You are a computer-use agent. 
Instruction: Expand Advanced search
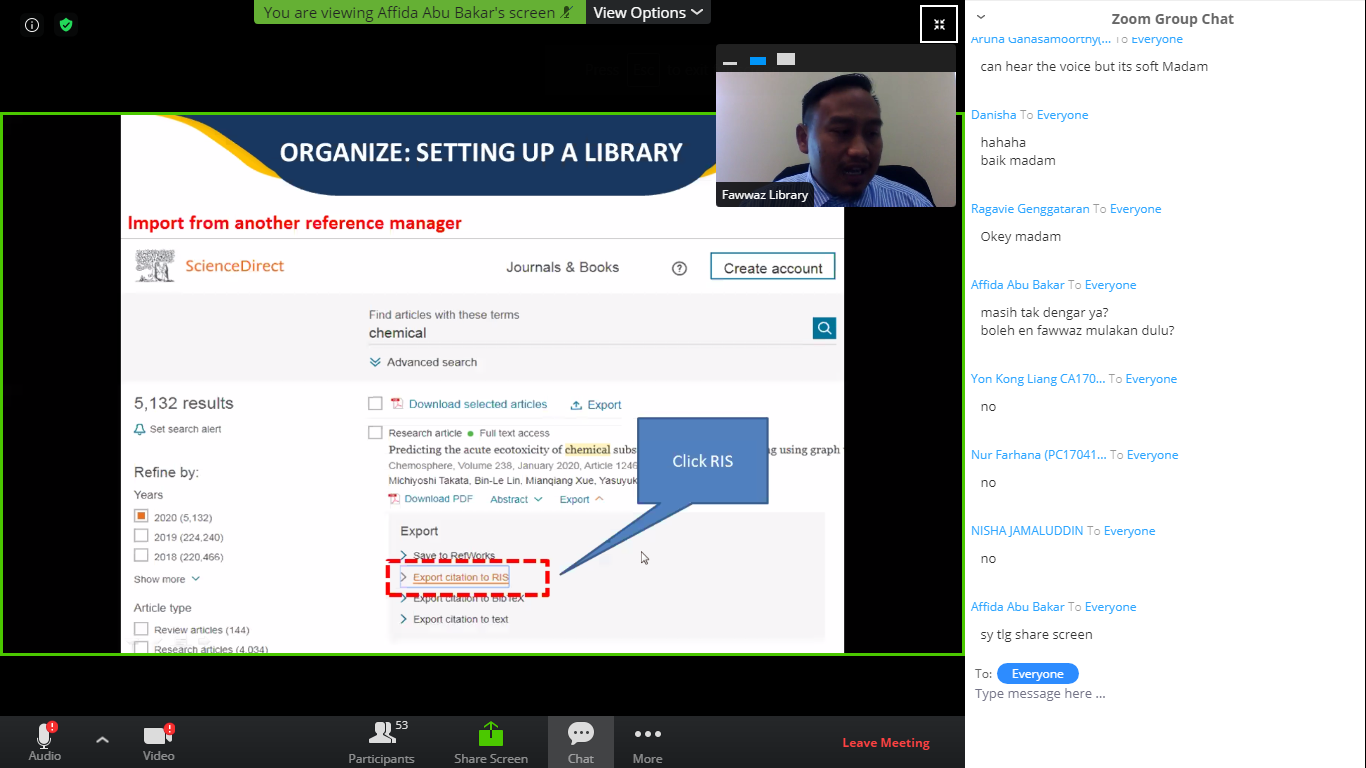(423, 362)
